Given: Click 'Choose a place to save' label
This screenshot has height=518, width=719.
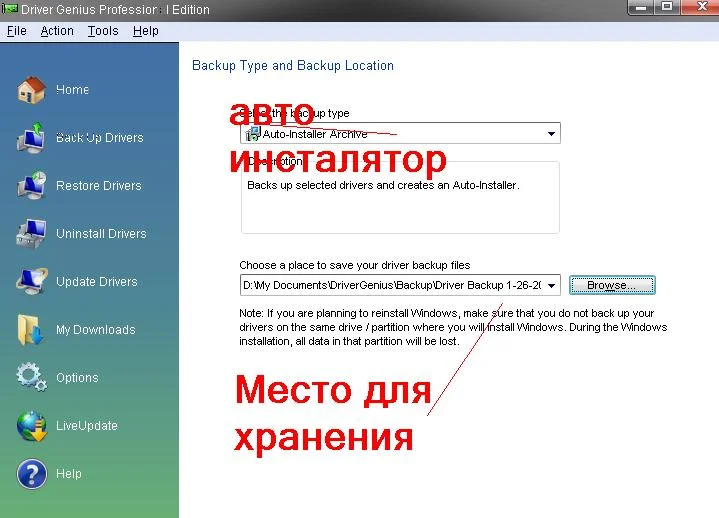Looking at the screenshot, I should [354, 265].
